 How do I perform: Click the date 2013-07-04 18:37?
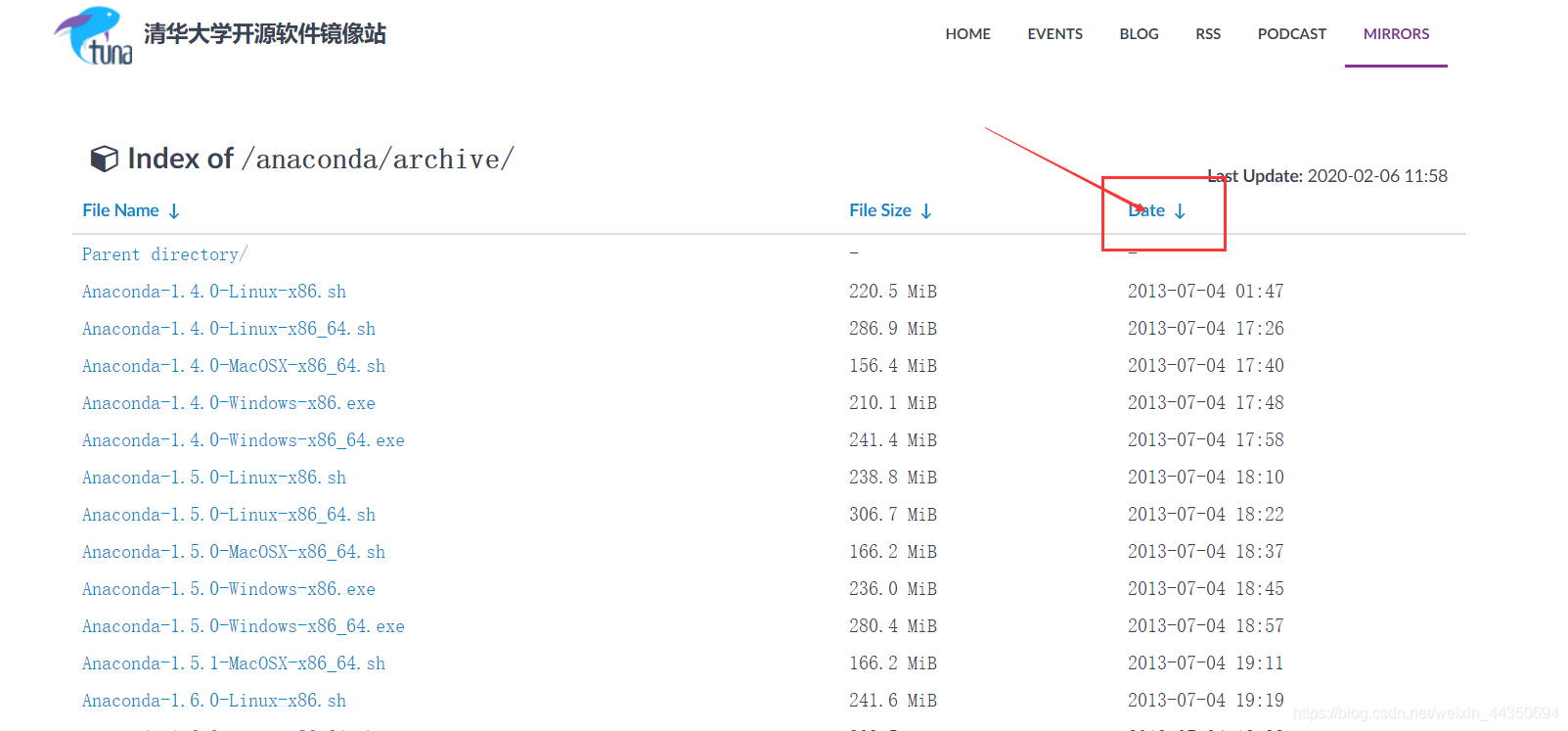coord(1206,552)
